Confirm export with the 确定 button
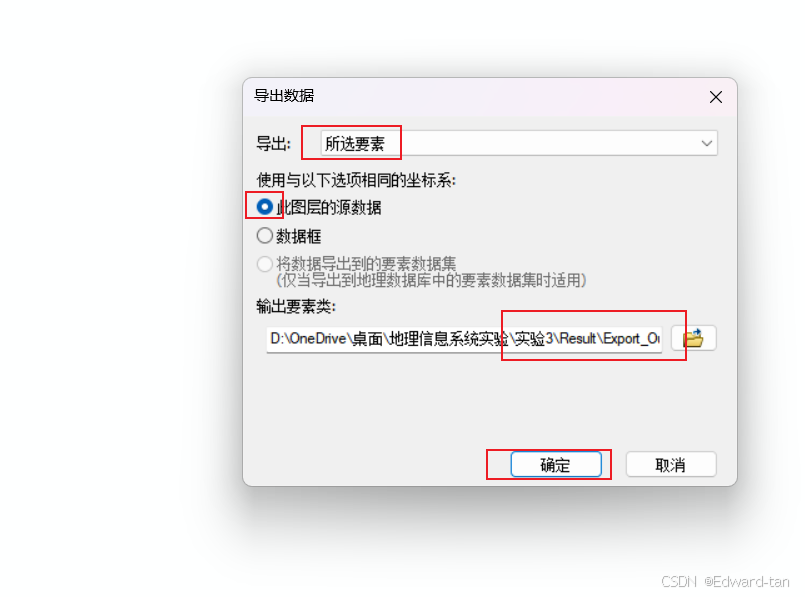 click(x=556, y=465)
